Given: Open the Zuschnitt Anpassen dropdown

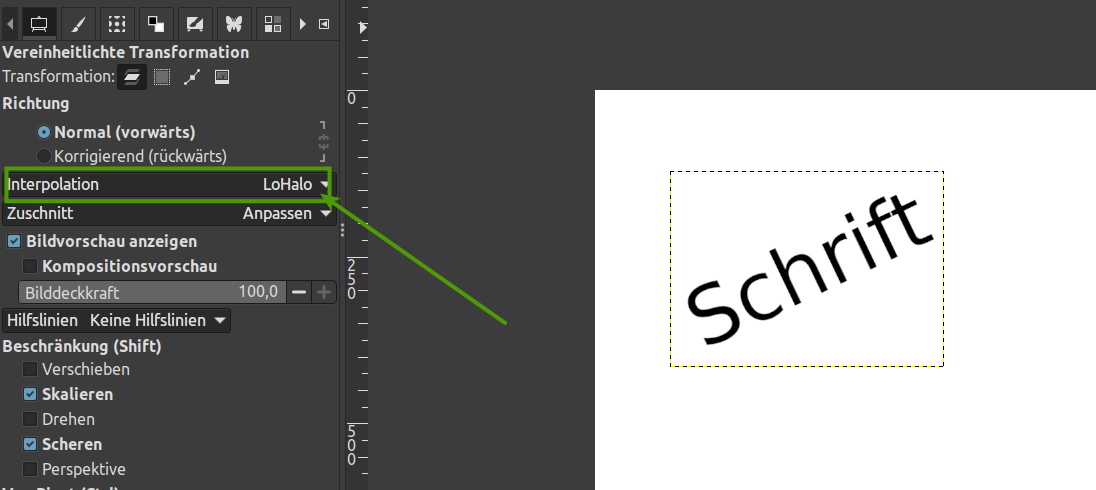Looking at the screenshot, I should [169, 213].
